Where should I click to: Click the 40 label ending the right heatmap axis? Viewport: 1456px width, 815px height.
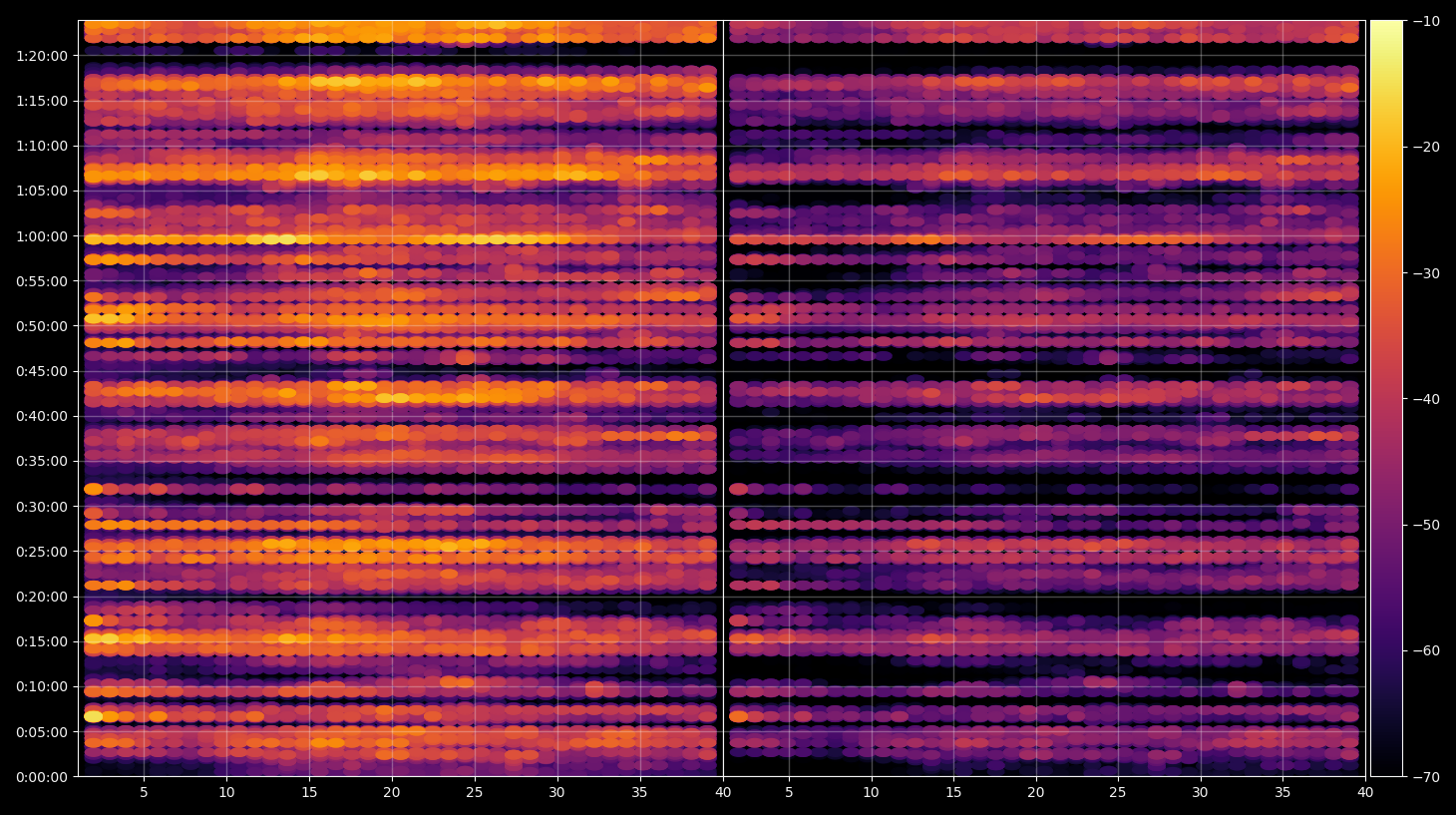coord(1364,793)
